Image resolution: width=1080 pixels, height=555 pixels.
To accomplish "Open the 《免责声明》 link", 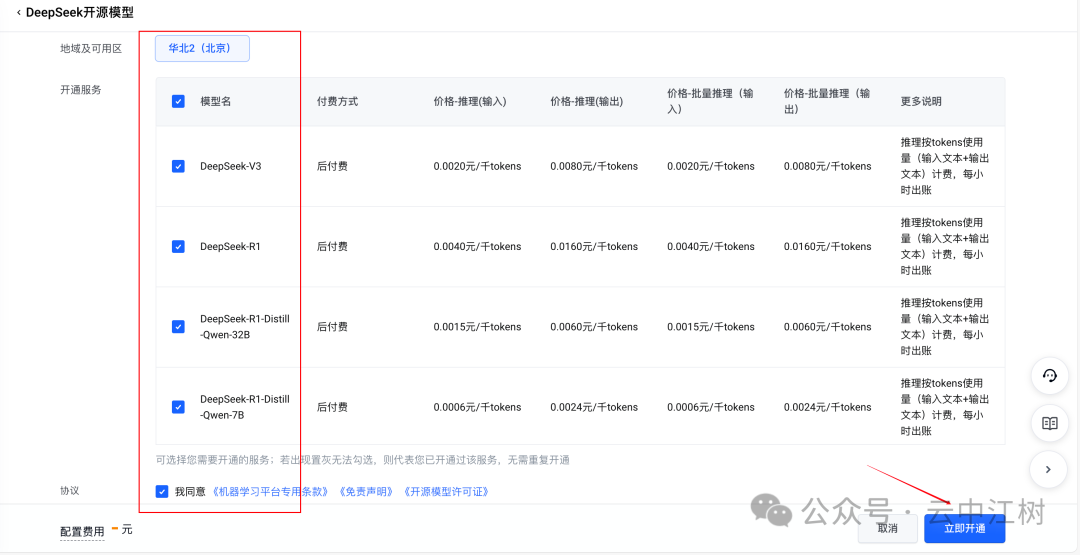I will (366, 492).
